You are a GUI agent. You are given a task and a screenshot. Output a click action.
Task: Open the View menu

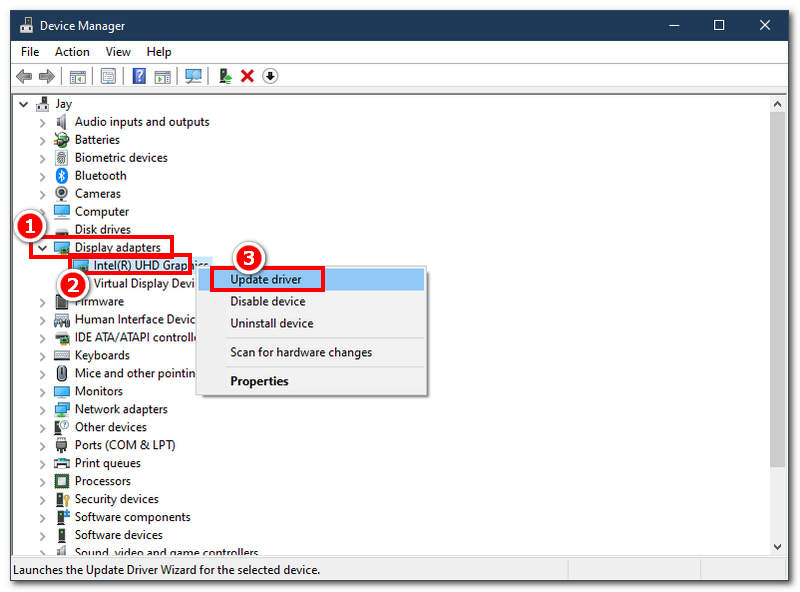[x=118, y=51]
